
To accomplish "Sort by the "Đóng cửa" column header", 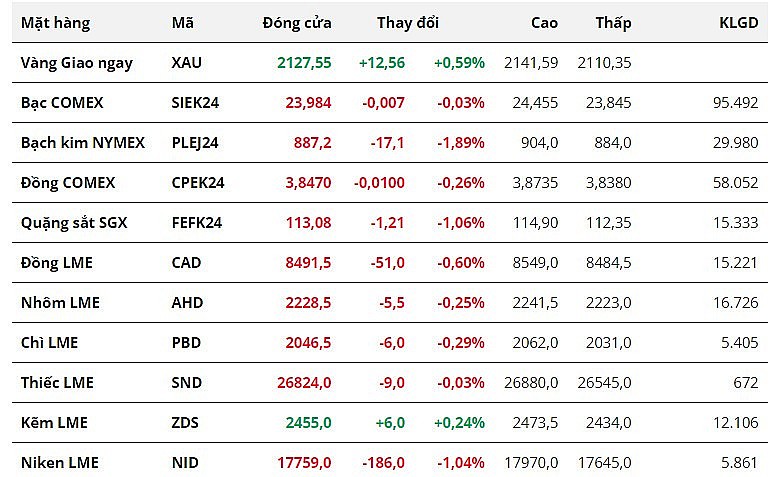I will 297,22.
